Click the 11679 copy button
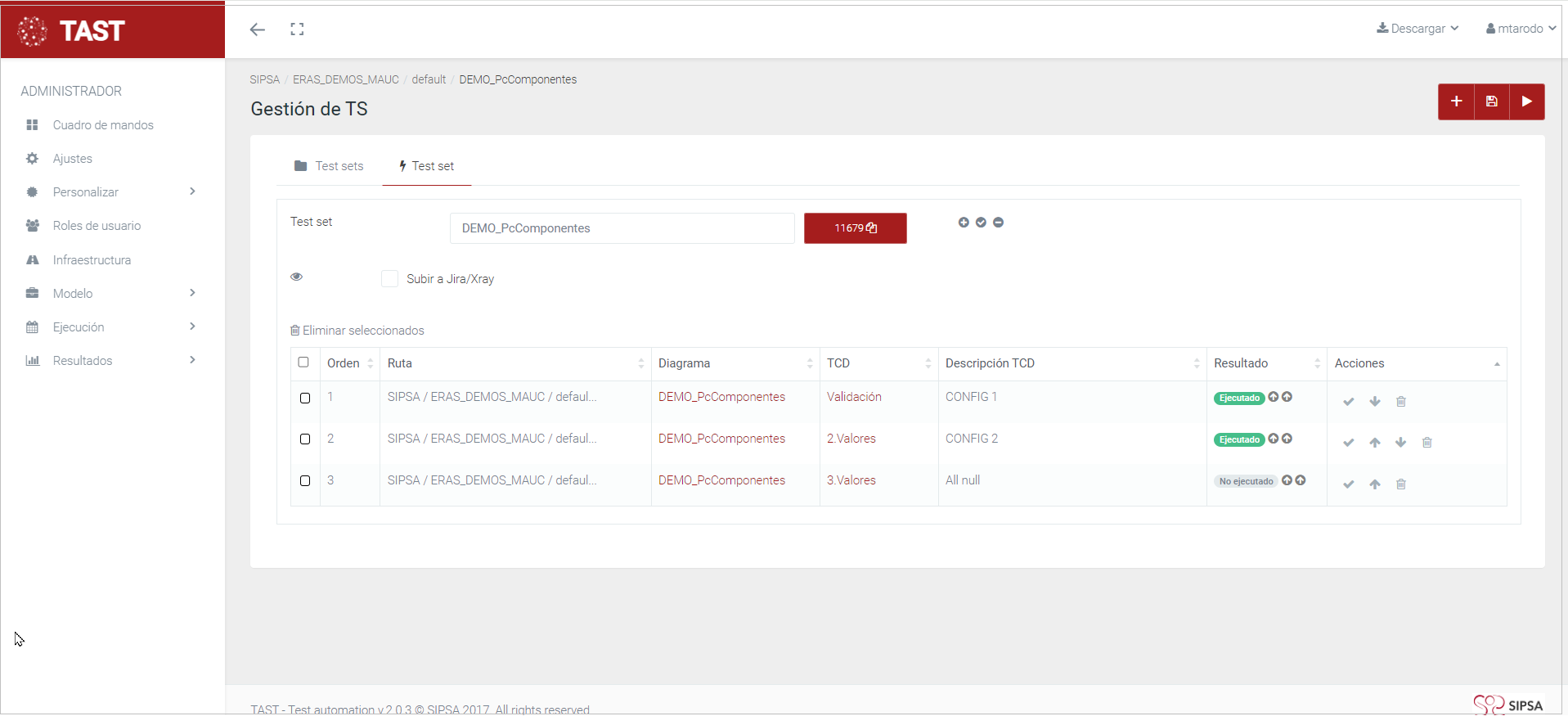This screenshot has height=716, width=1568. 855,228
